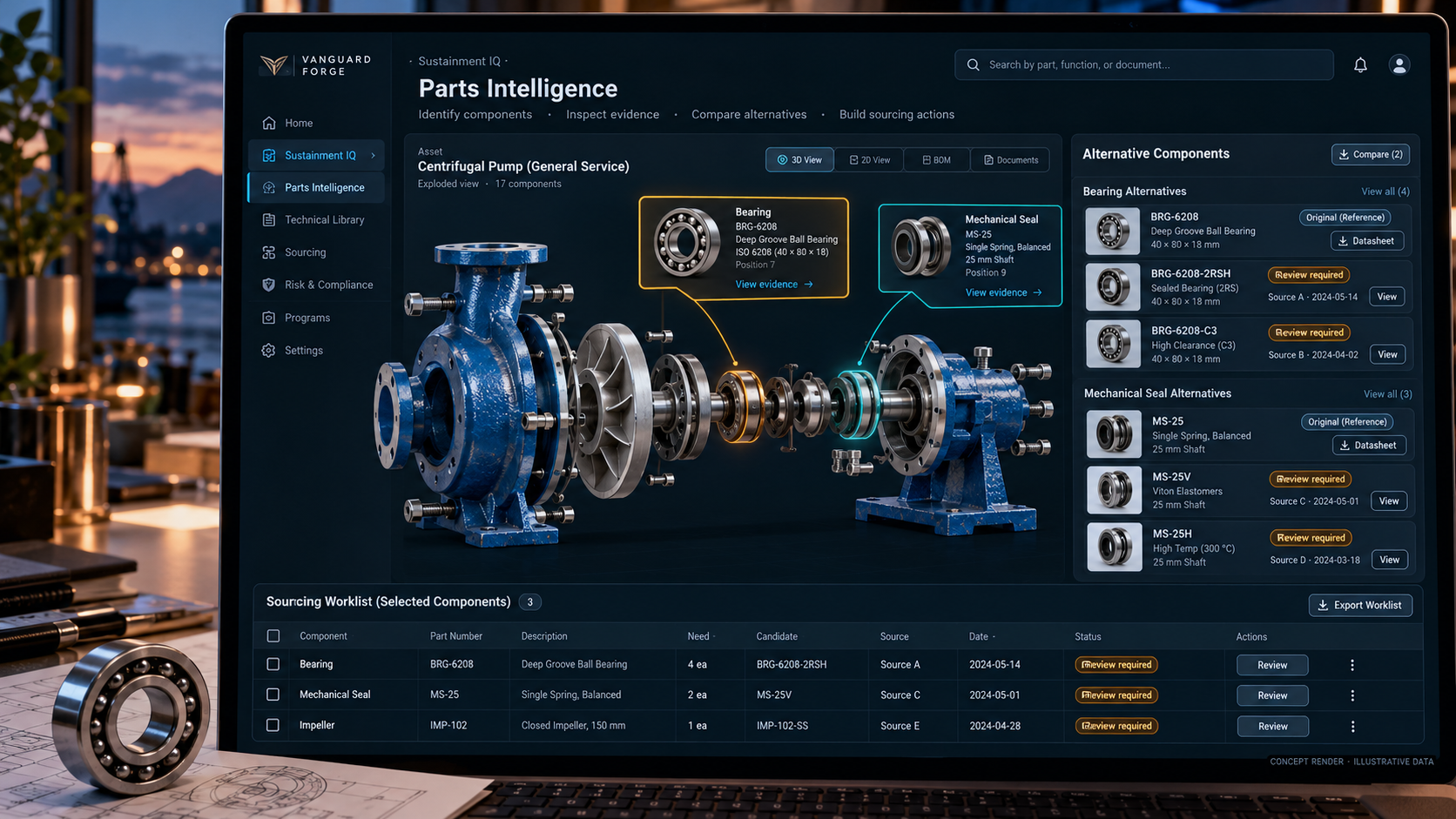Image resolution: width=1456 pixels, height=819 pixels.
Task: Open Technical Library in the sidebar
Action: point(317,220)
